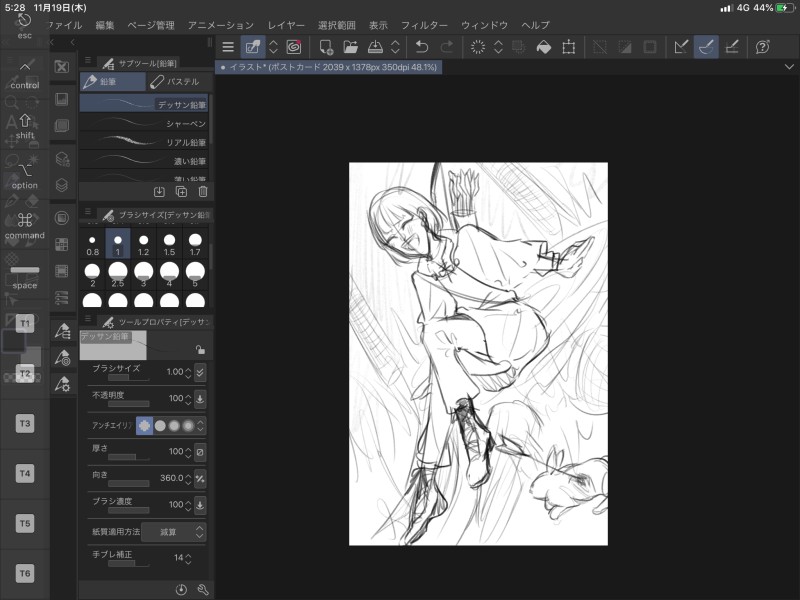This screenshot has width=800, height=600.
Task: Expand the canvas tab list chevron
Action: pos(789,67)
